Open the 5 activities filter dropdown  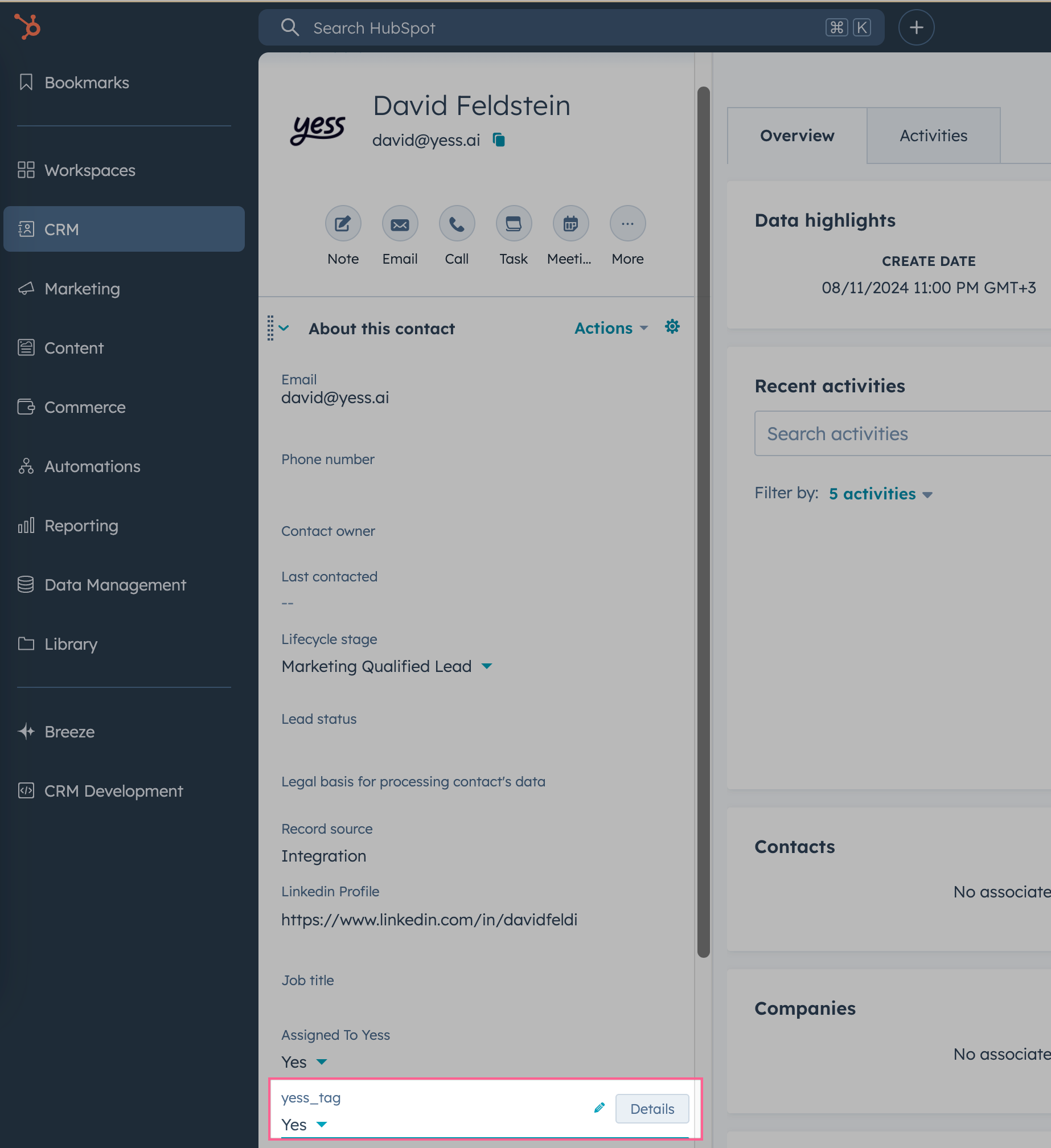click(x=880, y=494)
